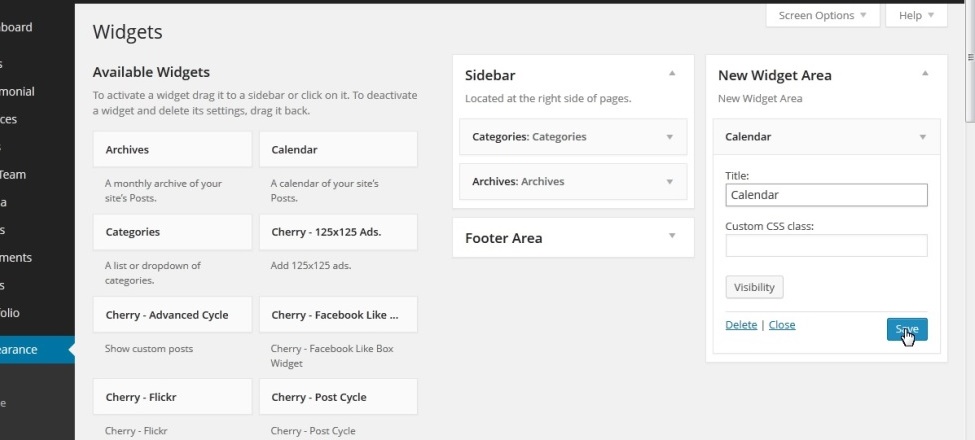Viewport: 975px width, 440px height.
Task: Expand the Footer Area section
Action: click(672, 237)
